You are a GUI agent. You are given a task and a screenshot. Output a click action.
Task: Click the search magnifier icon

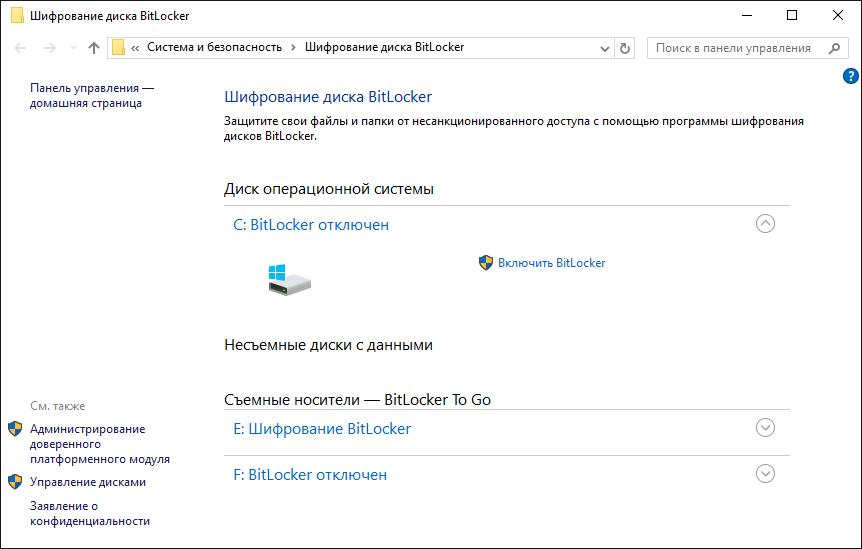834,48
